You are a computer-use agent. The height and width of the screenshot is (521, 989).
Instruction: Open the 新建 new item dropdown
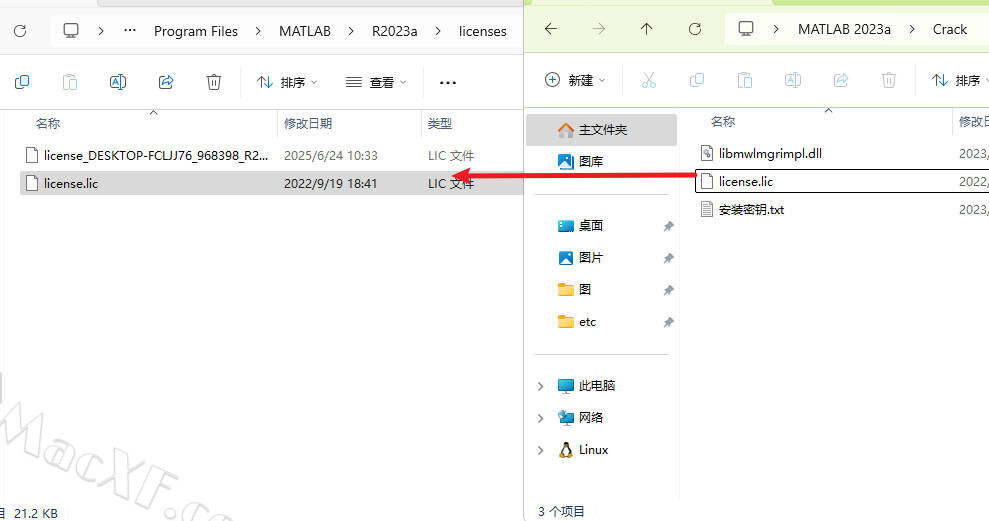coord(575,80)
